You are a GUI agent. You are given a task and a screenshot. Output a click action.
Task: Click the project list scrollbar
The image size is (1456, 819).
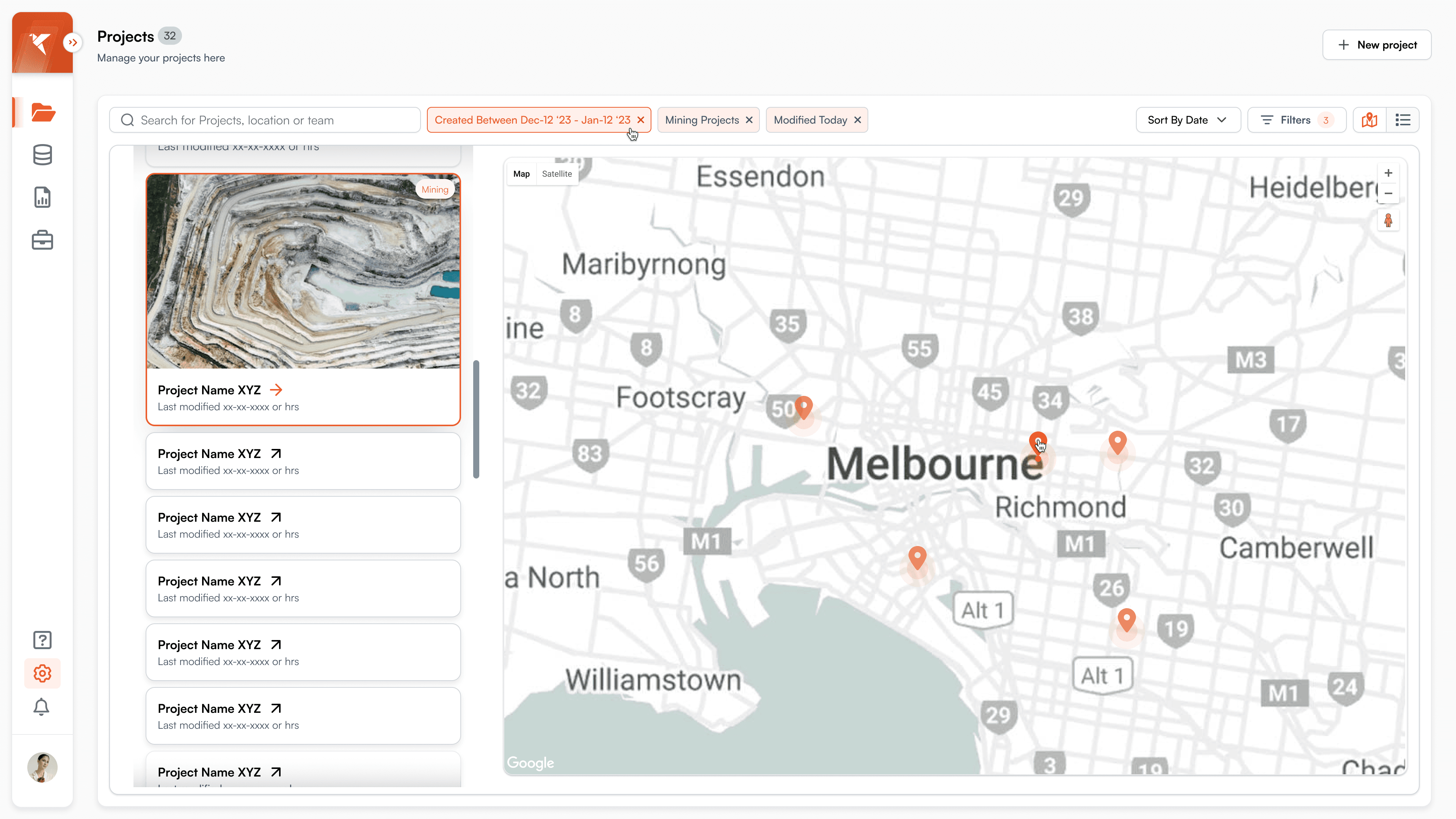point(476,419)
